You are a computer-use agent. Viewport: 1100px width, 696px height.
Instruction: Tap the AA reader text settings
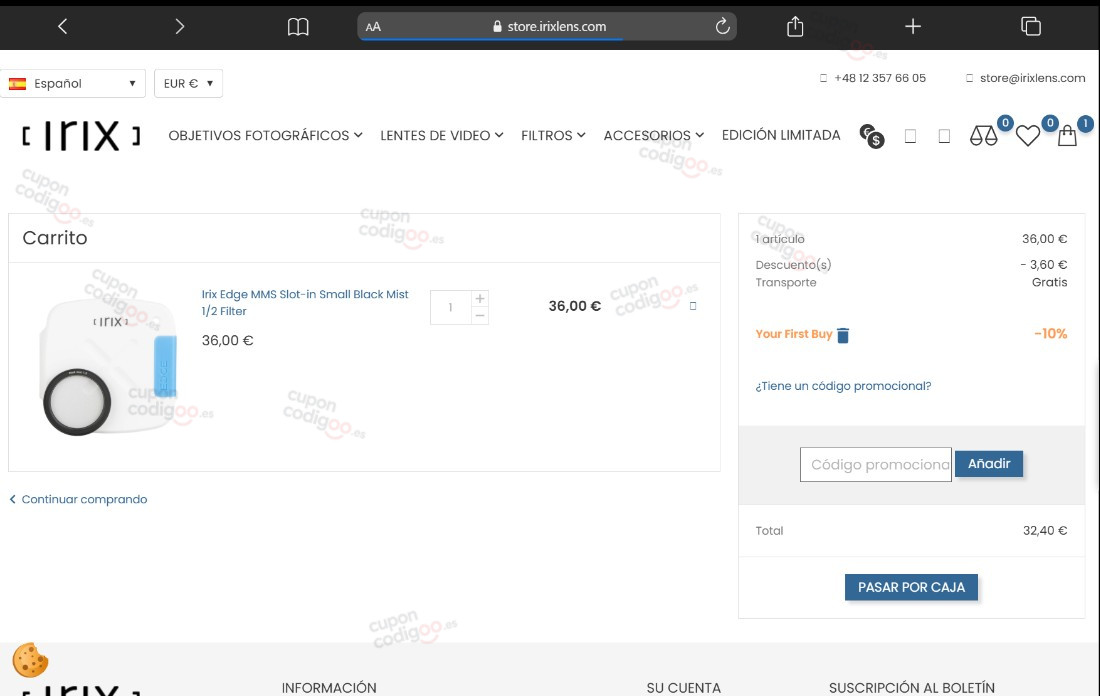[x=373, y=27]
